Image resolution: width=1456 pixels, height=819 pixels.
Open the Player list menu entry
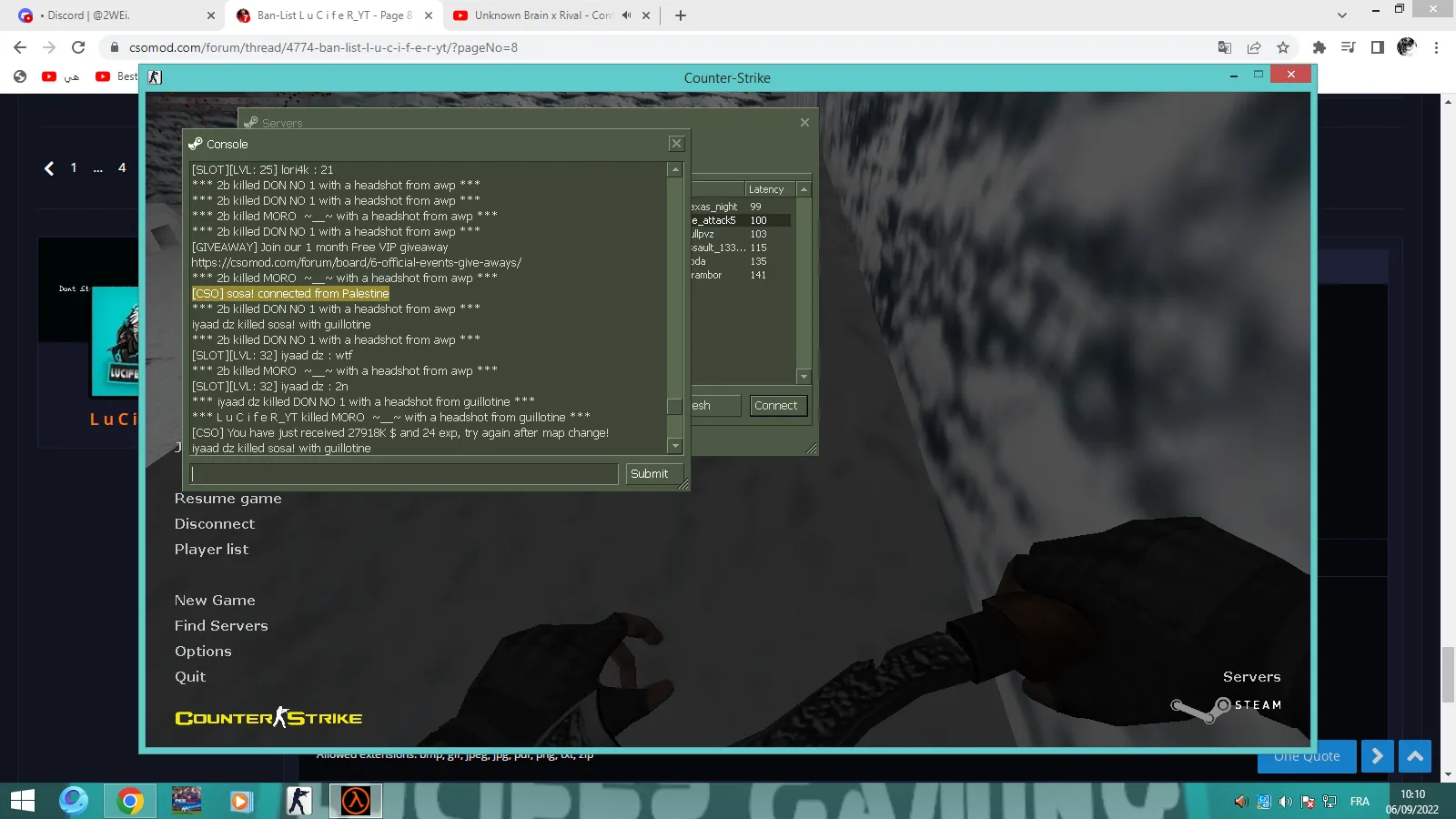pyautogui.click(x=212, y=550)
